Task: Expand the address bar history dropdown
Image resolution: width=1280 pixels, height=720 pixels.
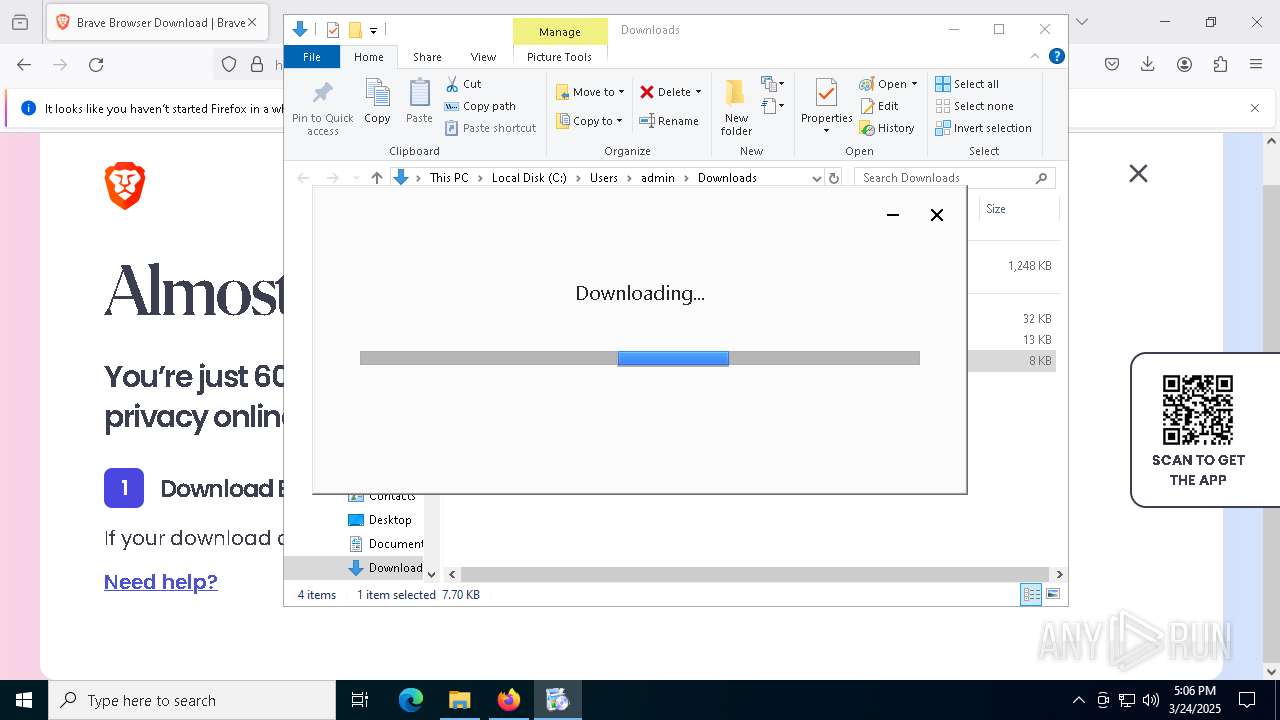Action: coord(816,178)
